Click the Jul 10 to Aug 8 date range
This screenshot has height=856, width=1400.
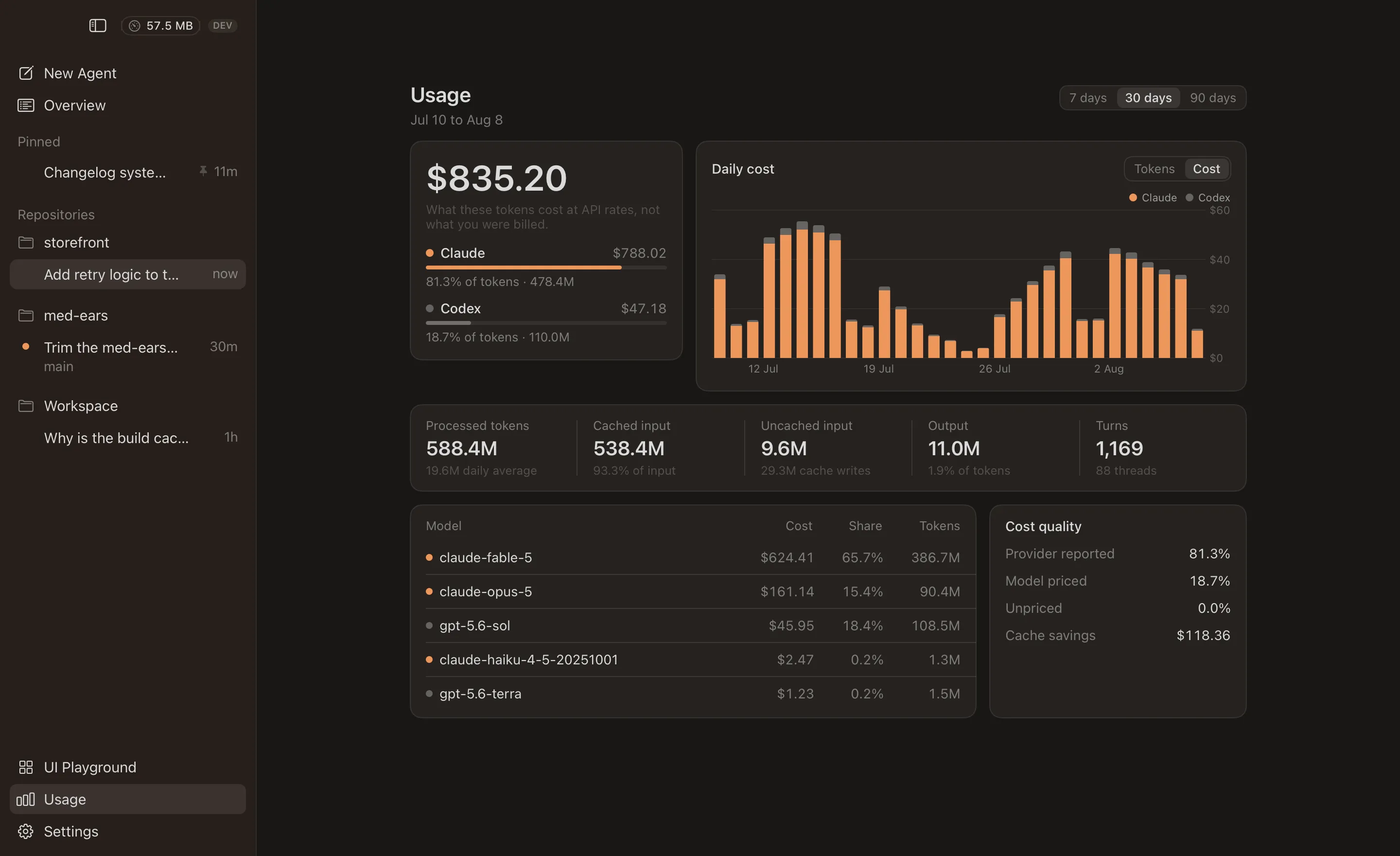pyautogui.click(x=456, y=120)
